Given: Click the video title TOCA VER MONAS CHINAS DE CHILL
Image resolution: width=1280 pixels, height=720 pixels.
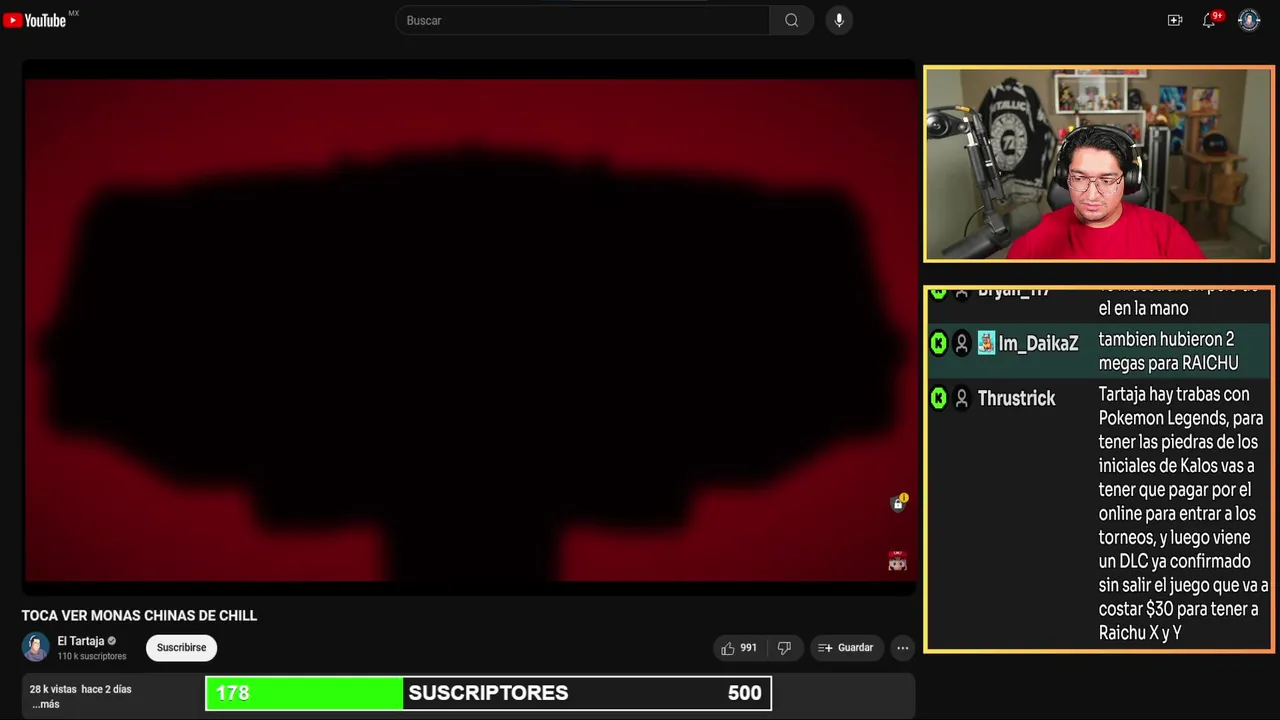Looking at the screenshot, I should 139,615.
